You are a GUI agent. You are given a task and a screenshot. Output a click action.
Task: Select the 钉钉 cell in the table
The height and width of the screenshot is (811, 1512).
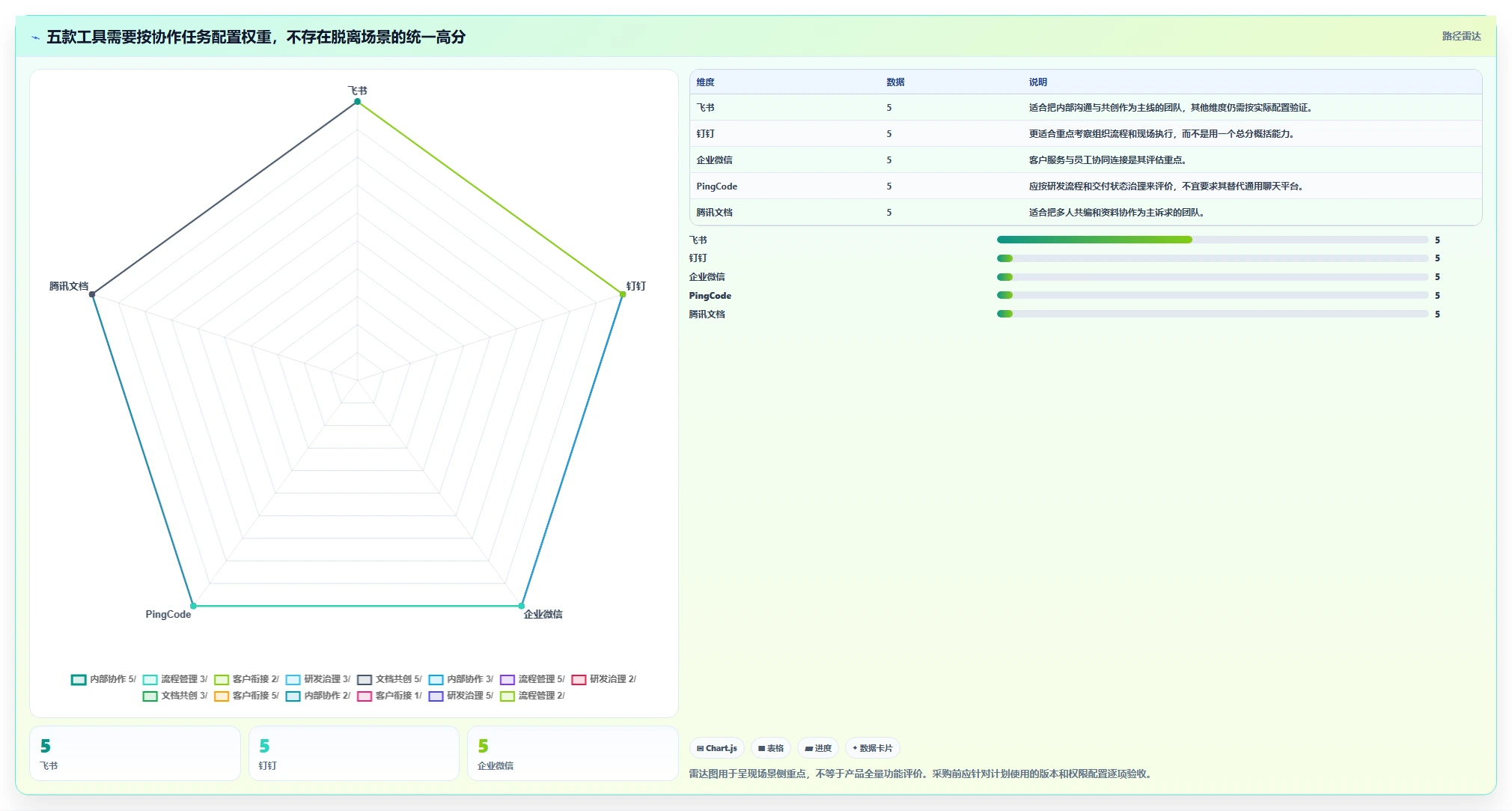pos(705,134)
